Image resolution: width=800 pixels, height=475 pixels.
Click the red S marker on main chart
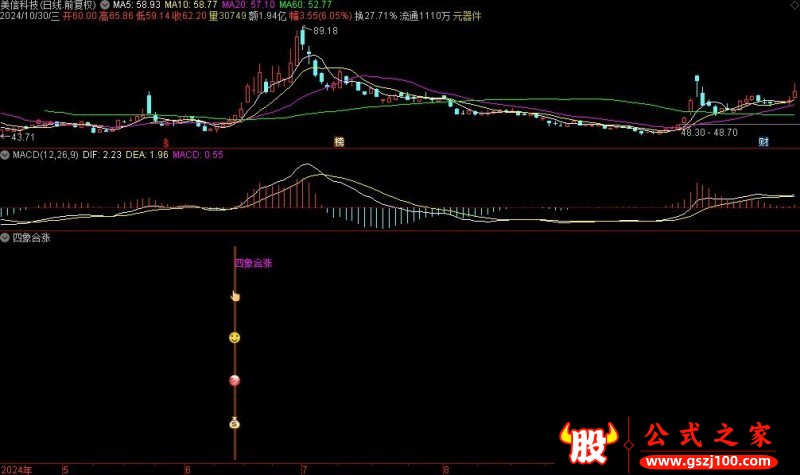click(166, 143)
